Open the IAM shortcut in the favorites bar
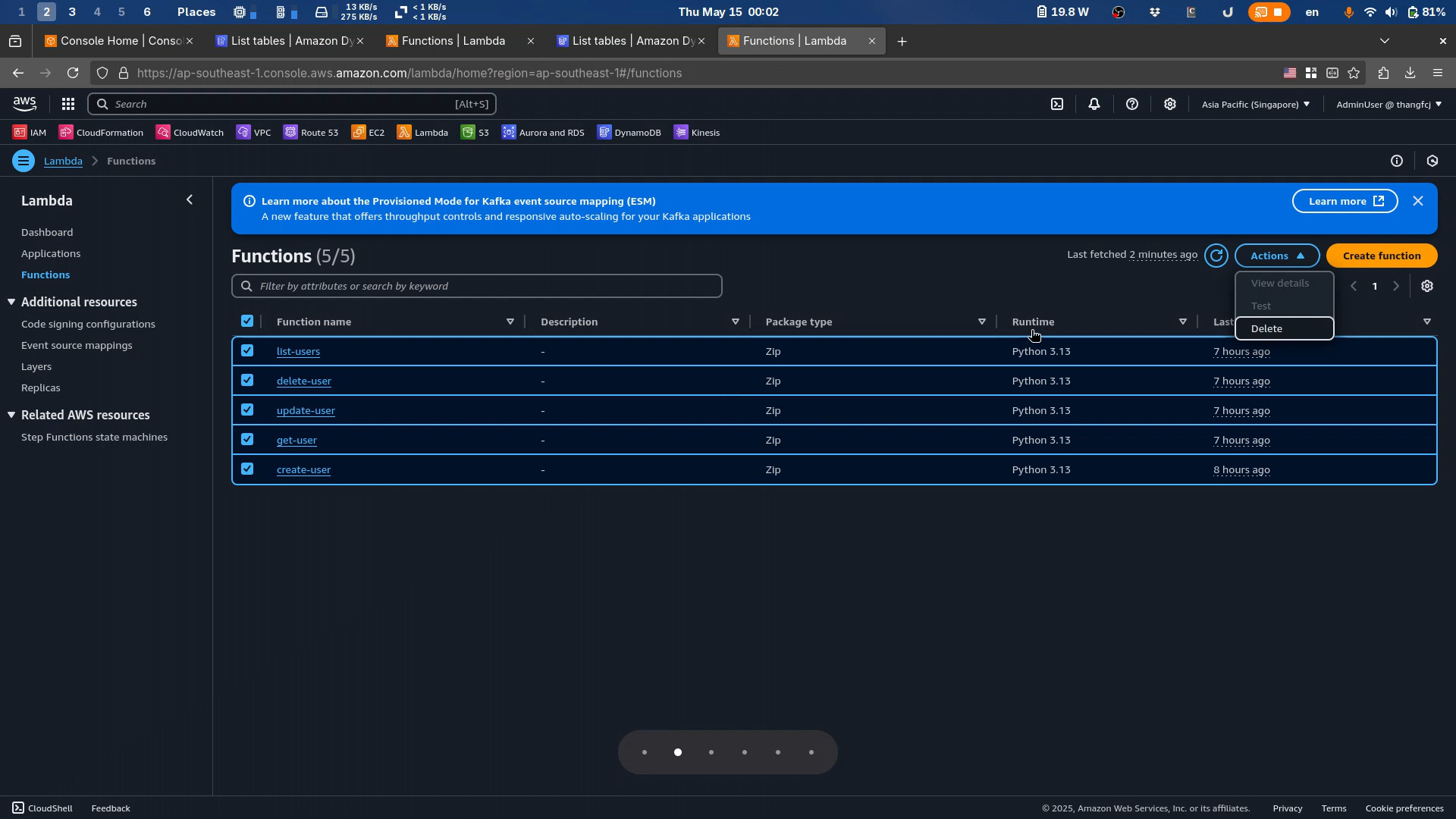1456x819 pixels. (x=30, y=132)
